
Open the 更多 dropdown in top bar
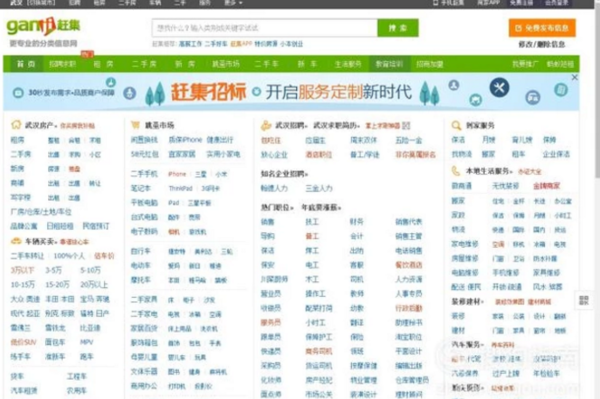point(233,3)
